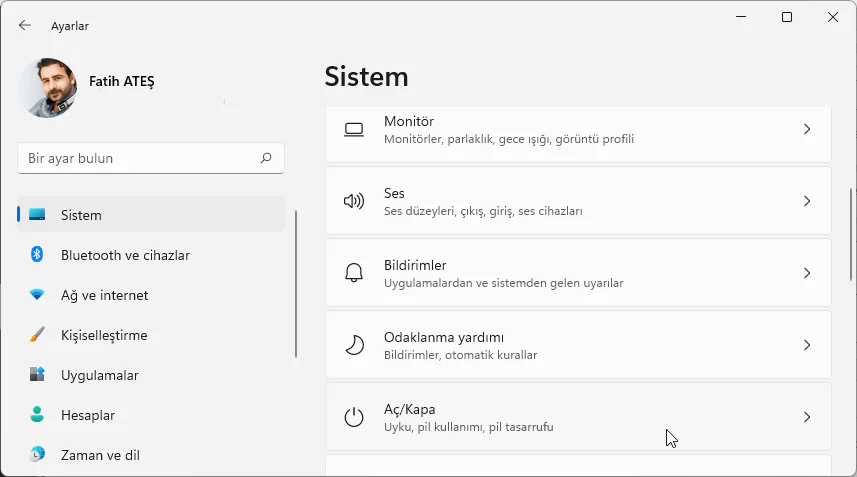
Task: Select Uygulamalar in the sidebar
Action: (x=99, y=375)
